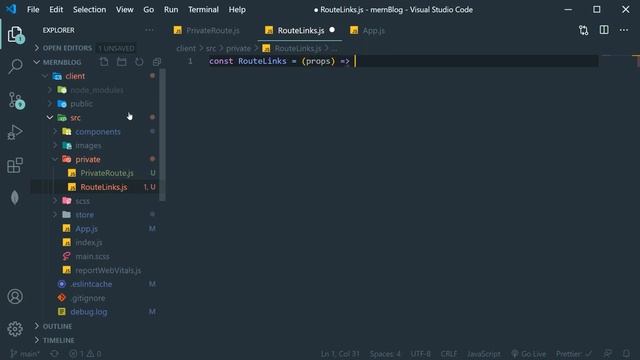Click the main branch indicator
The height and width of the screenshot is (360, 640).
tap(24, 354)
